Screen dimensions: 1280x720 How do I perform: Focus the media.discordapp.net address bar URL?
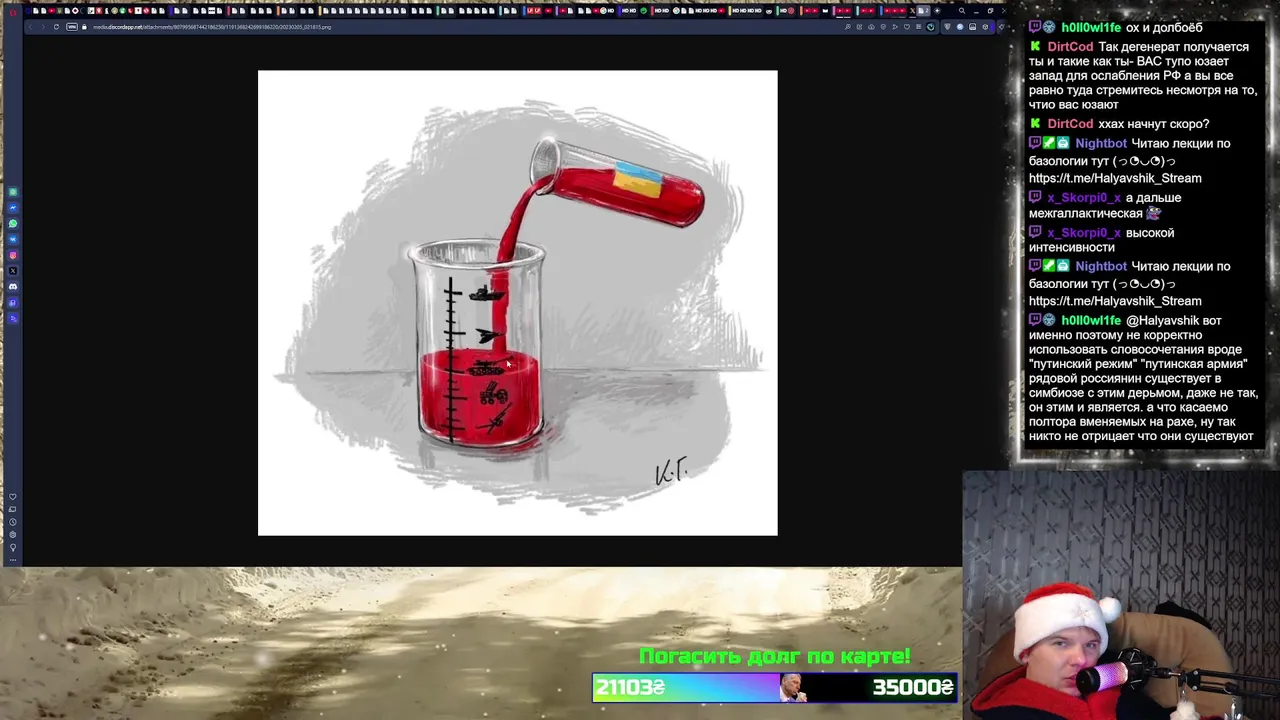212,27
